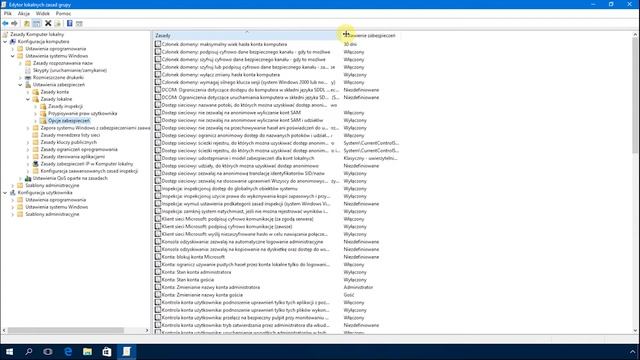The width and height of the screenshot is (640, 360).
Task: Click the Up one level folder icon
Action: 27,24
